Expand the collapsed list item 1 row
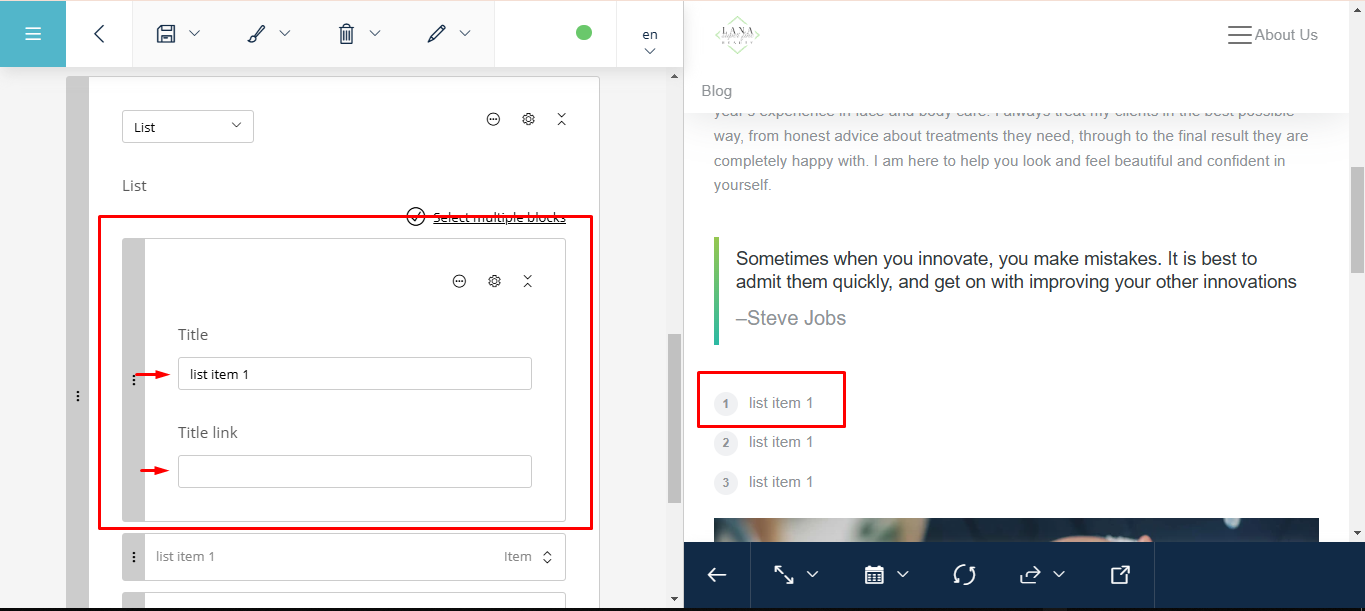Viewport: 1365px width, 611px height. tap(547, 557)
